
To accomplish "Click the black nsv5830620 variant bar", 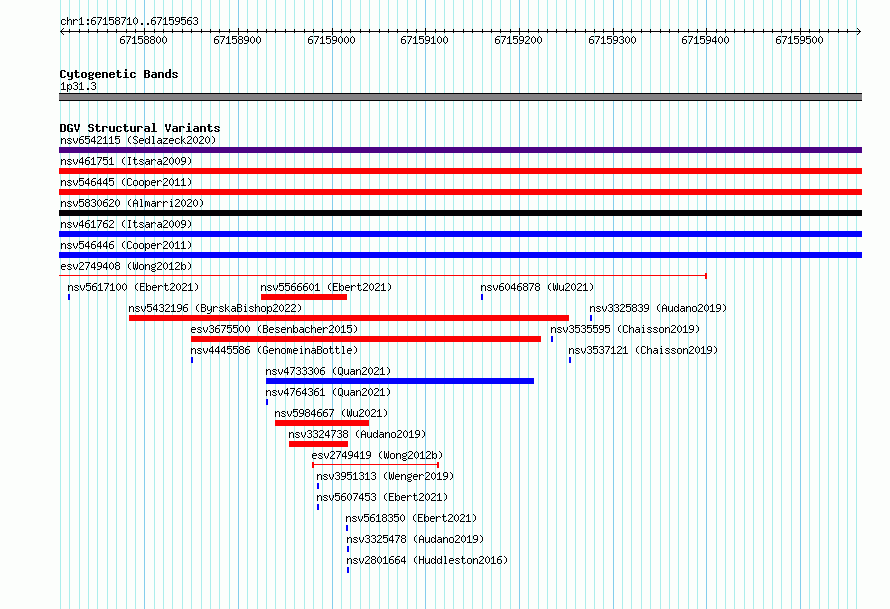I will point(460,213).
